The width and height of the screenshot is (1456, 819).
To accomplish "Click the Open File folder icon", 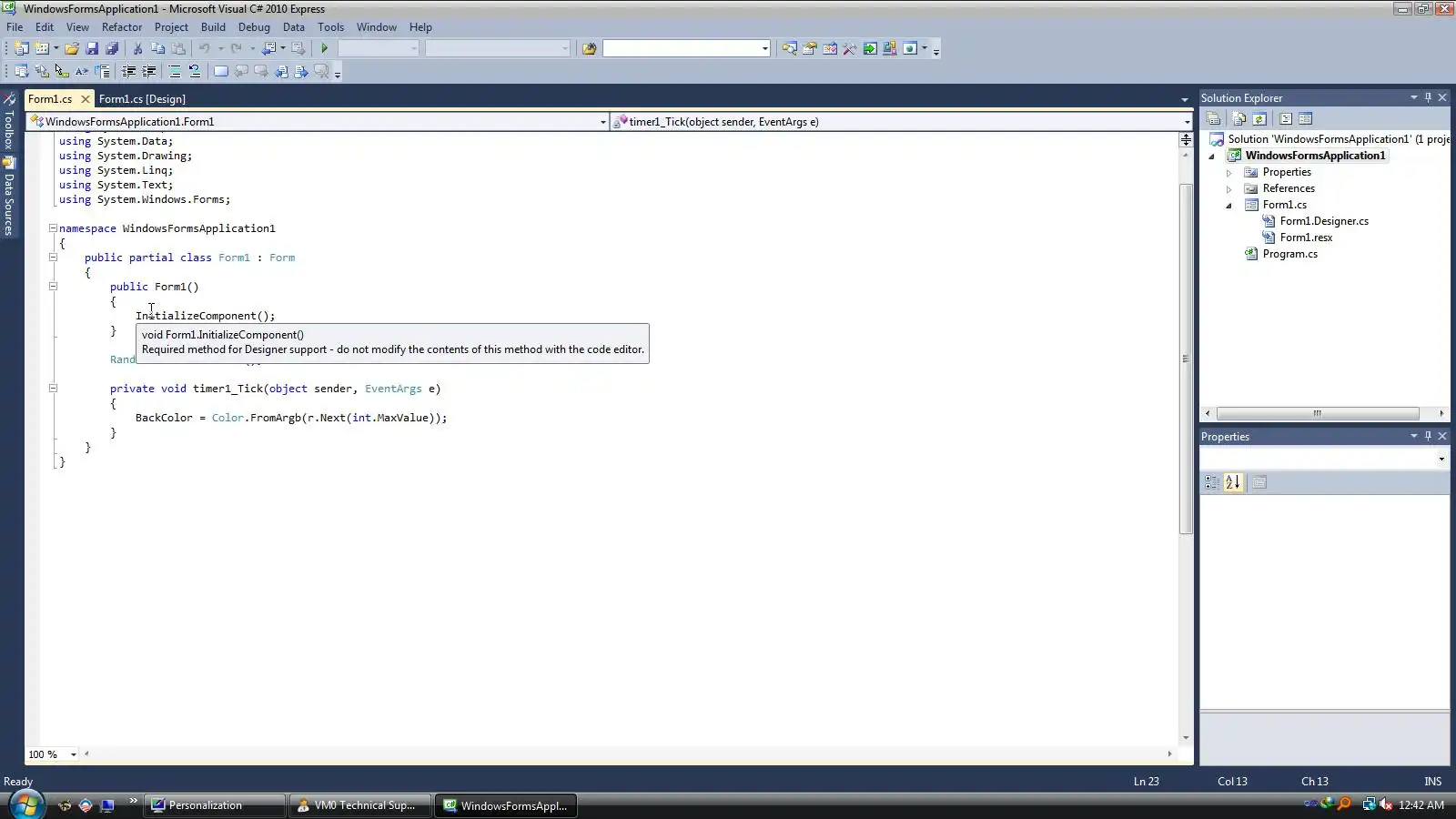I will click(x=72, y=48).
